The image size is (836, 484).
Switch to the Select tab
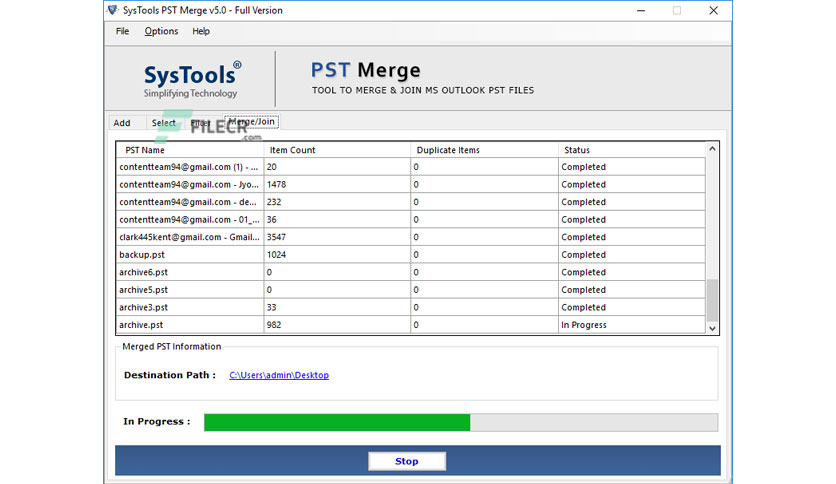click(163, 123)
